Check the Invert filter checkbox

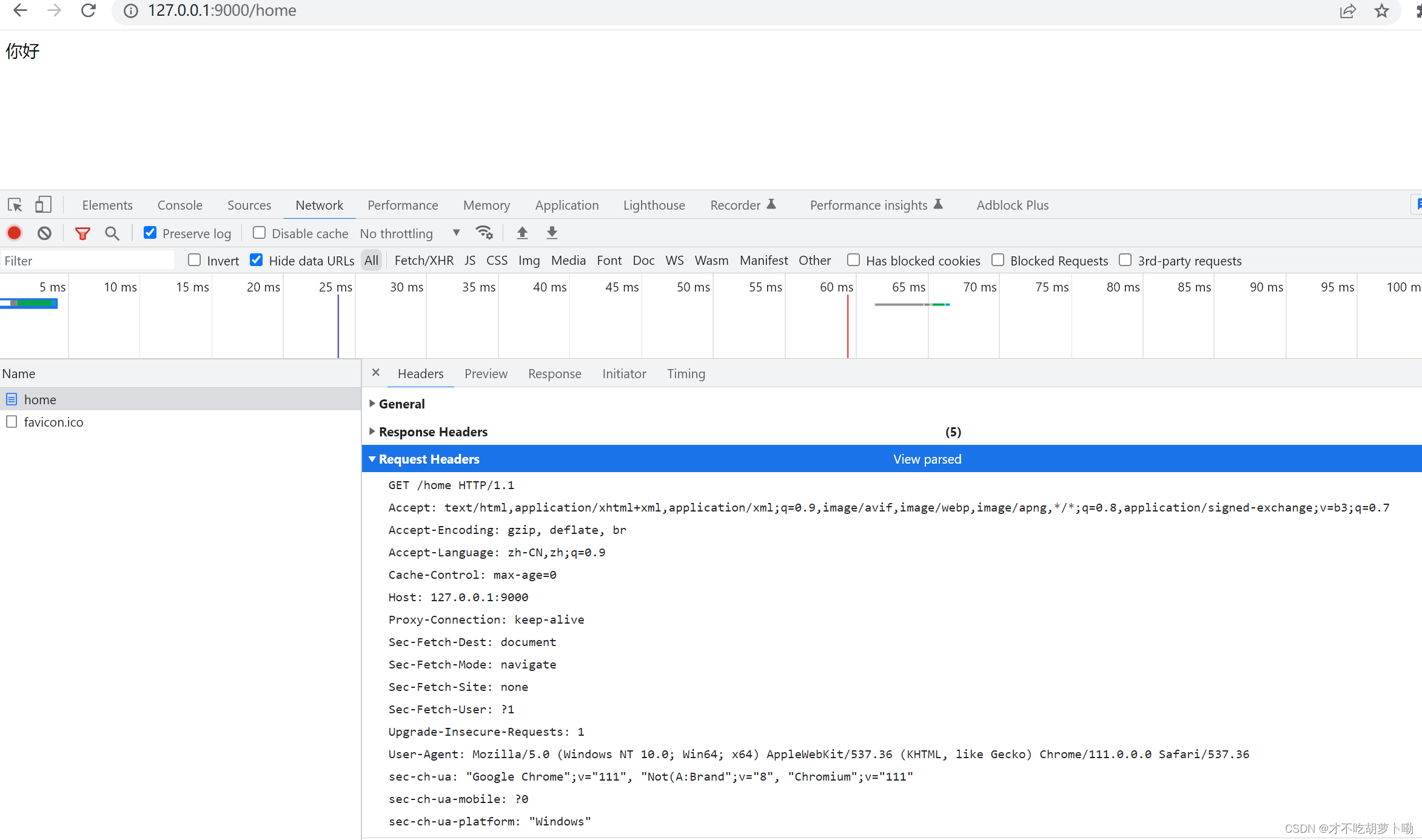(195, 260)
